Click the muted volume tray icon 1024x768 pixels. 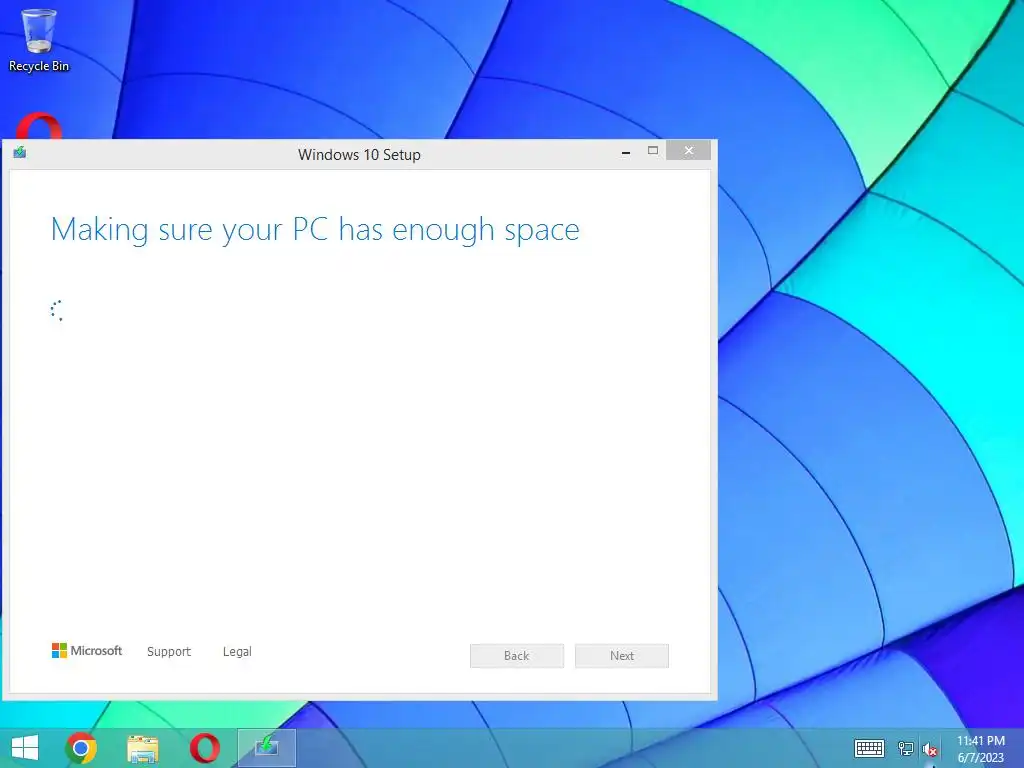coord(930,750)
